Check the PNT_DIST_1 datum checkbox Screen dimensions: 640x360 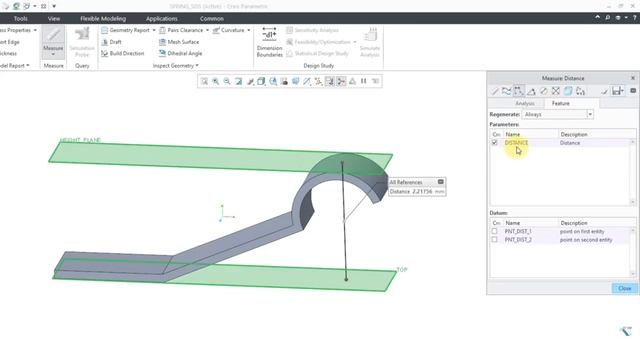tap(494, 231)
